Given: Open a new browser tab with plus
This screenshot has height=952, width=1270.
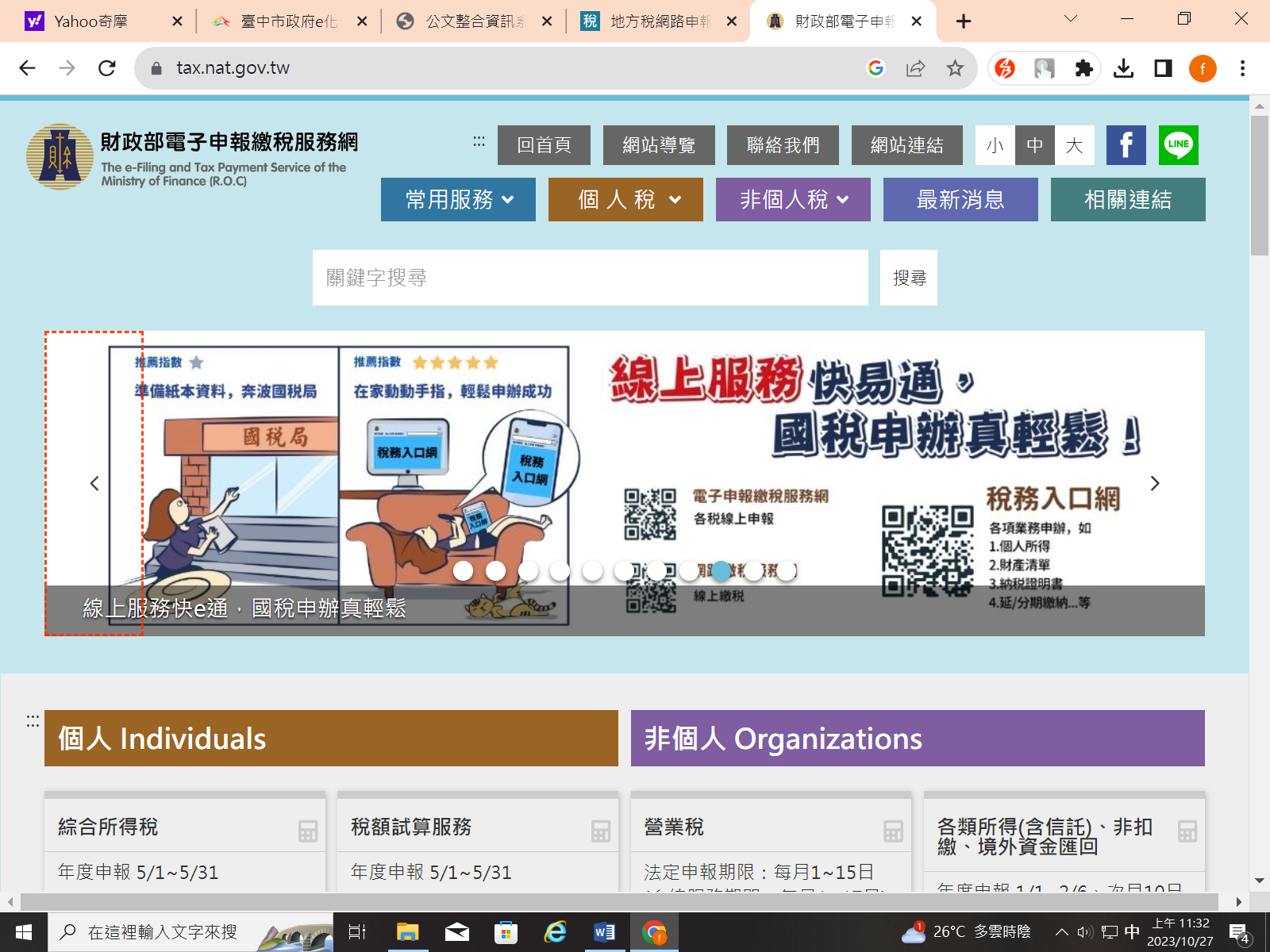Looking at the screenshot, I should click(964, 21).
